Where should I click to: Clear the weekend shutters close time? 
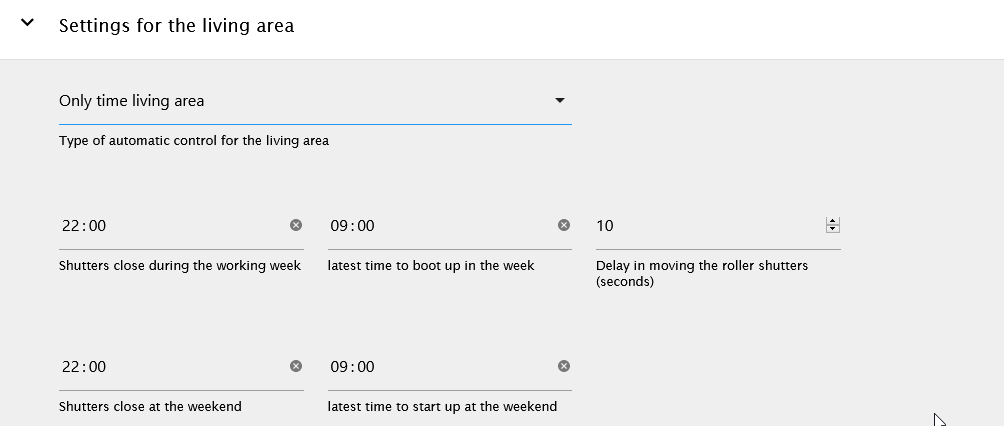pos(296,367)
